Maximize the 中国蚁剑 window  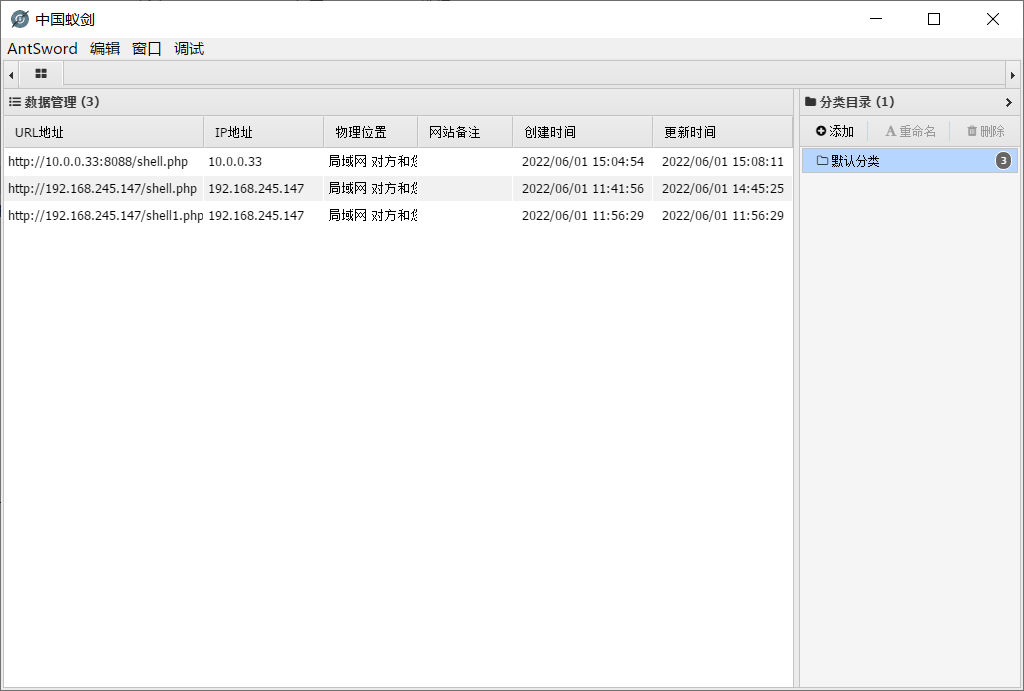tap(934, 19)
